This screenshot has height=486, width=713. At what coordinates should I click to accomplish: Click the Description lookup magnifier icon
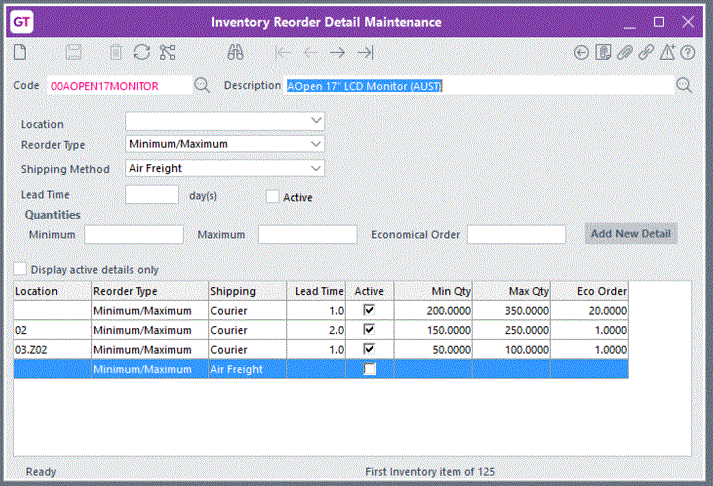coord(684,85)
